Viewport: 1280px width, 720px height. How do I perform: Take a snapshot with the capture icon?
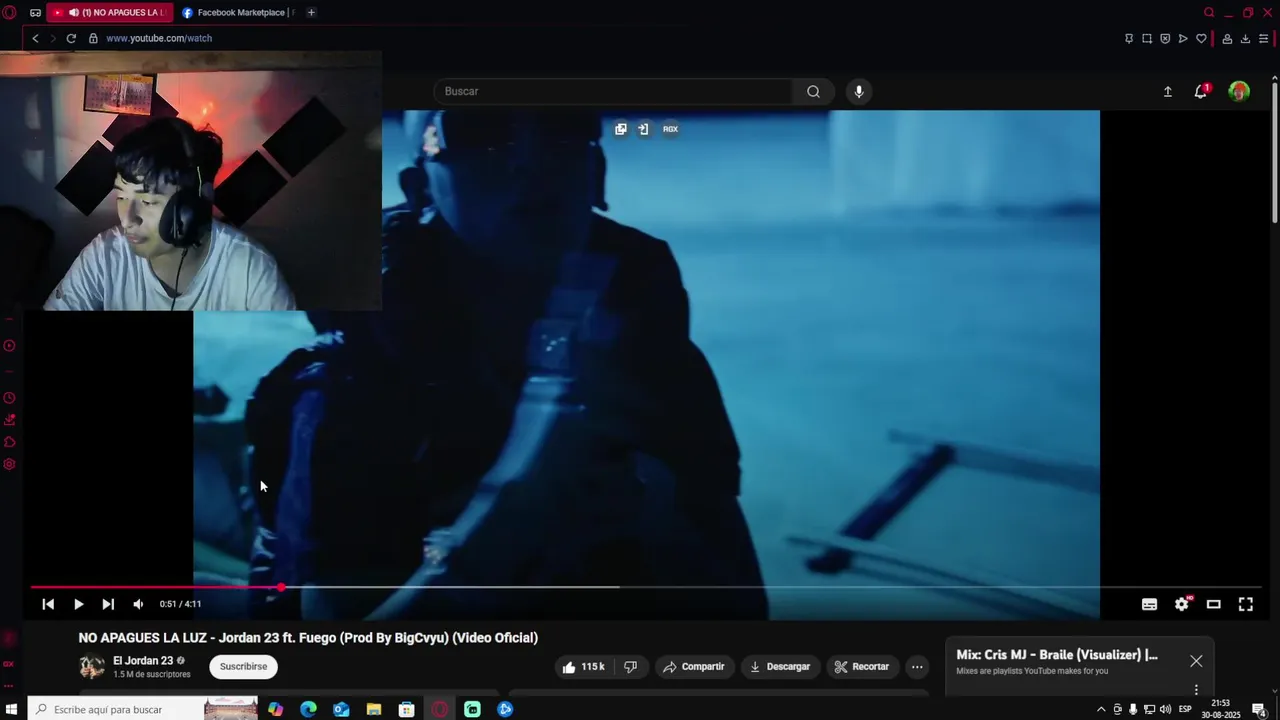[1147, 38]
